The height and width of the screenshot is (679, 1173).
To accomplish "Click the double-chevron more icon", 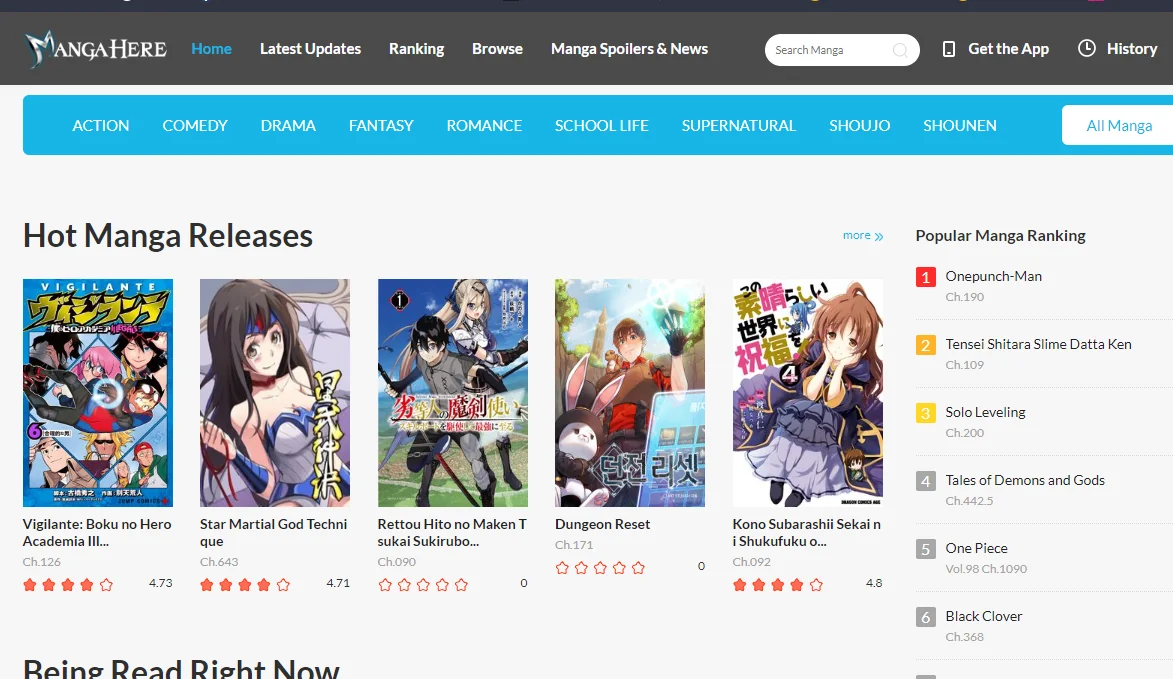I will tap(878, 235).
